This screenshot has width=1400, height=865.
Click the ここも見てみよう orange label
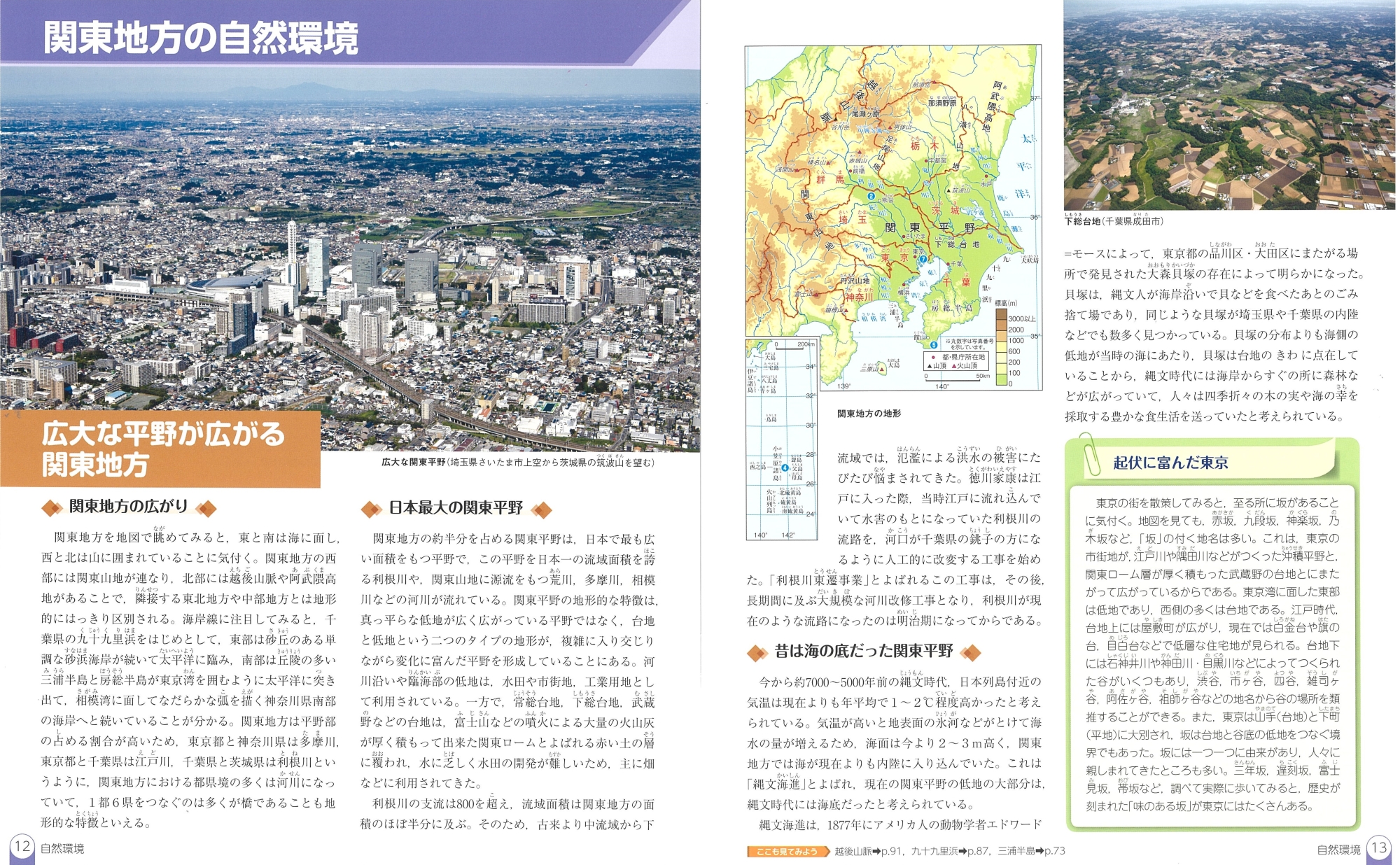pos(787,851)
